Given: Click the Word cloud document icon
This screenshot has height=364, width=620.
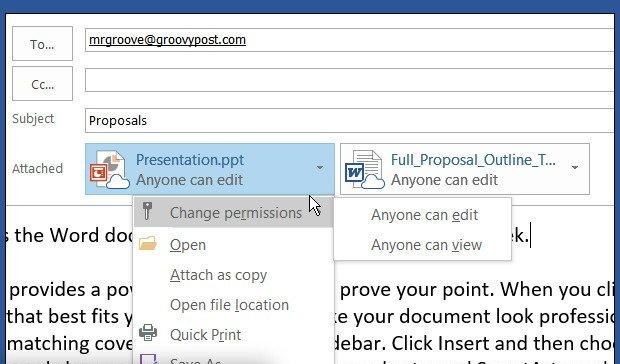Looking at the screenshot, I should click(364, 170).
